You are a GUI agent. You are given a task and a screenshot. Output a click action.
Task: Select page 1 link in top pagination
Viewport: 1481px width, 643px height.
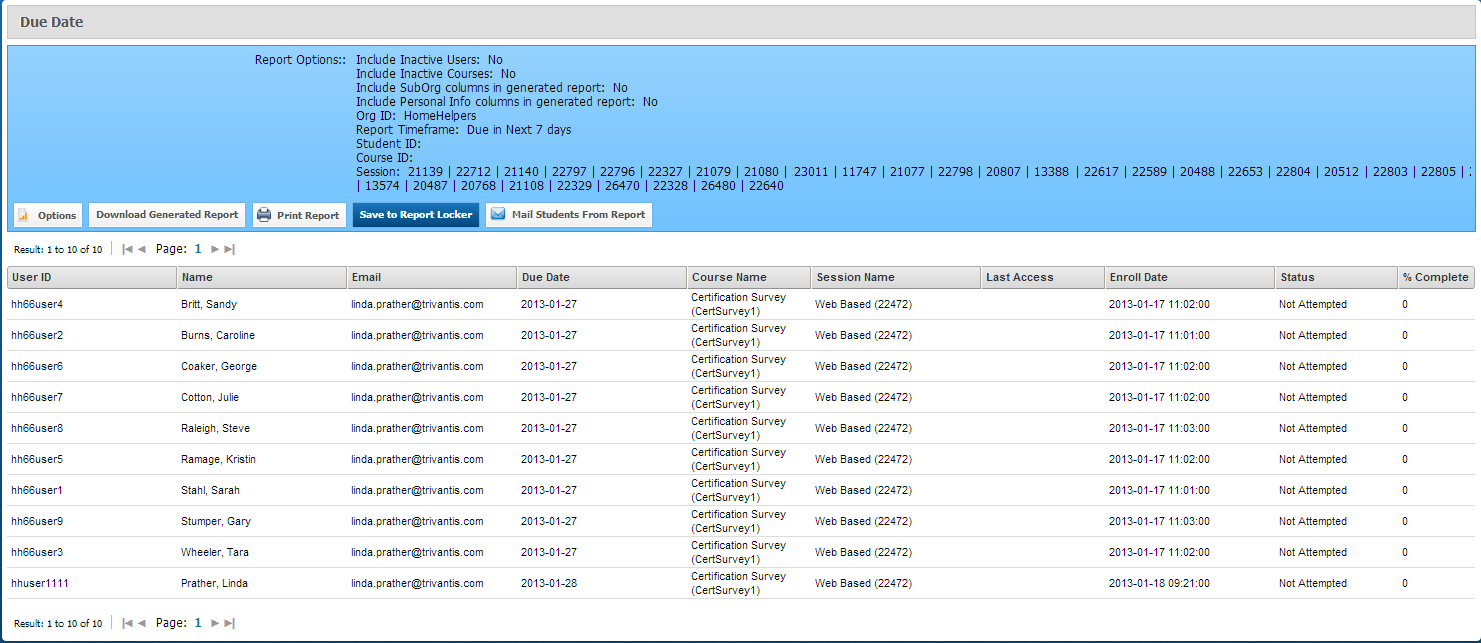[198, 249]
